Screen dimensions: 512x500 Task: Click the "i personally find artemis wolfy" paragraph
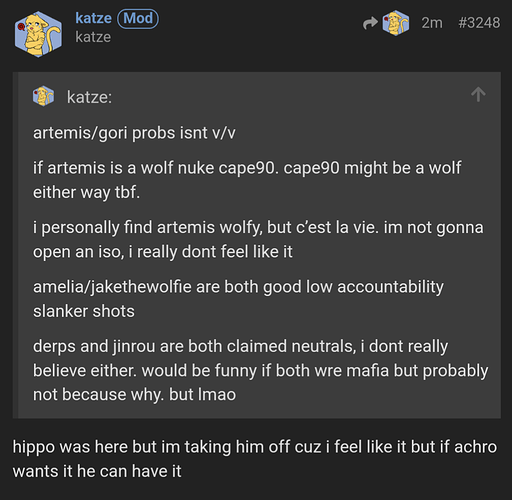tap(258, 240)
